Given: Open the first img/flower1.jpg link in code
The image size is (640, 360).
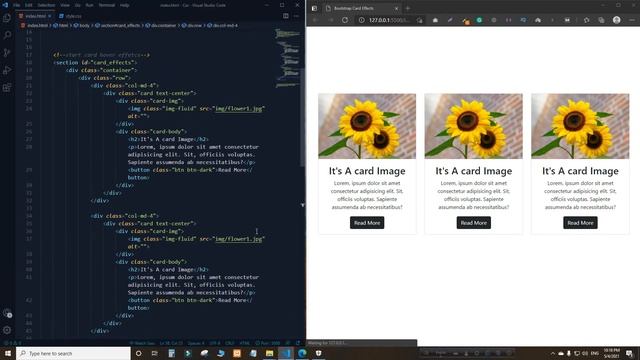Looking at the screenshot, I should tap(238, 109).
